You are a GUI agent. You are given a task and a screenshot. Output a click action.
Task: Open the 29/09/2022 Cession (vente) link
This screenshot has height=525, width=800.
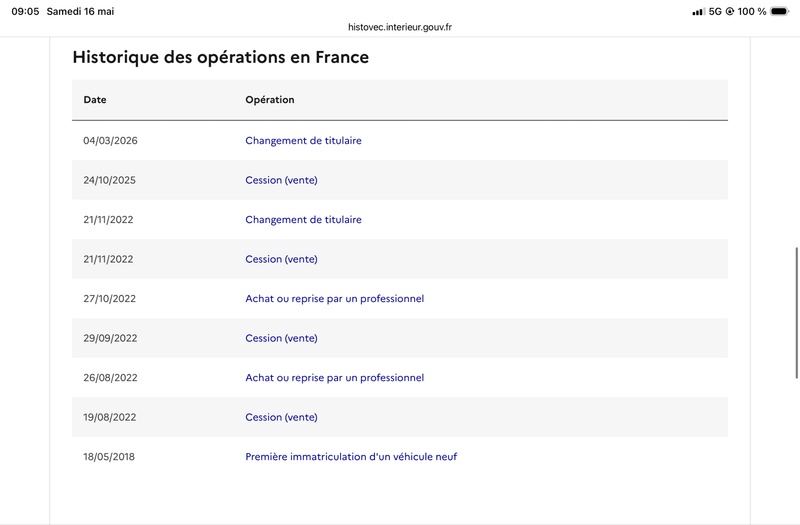coord(281,338)
